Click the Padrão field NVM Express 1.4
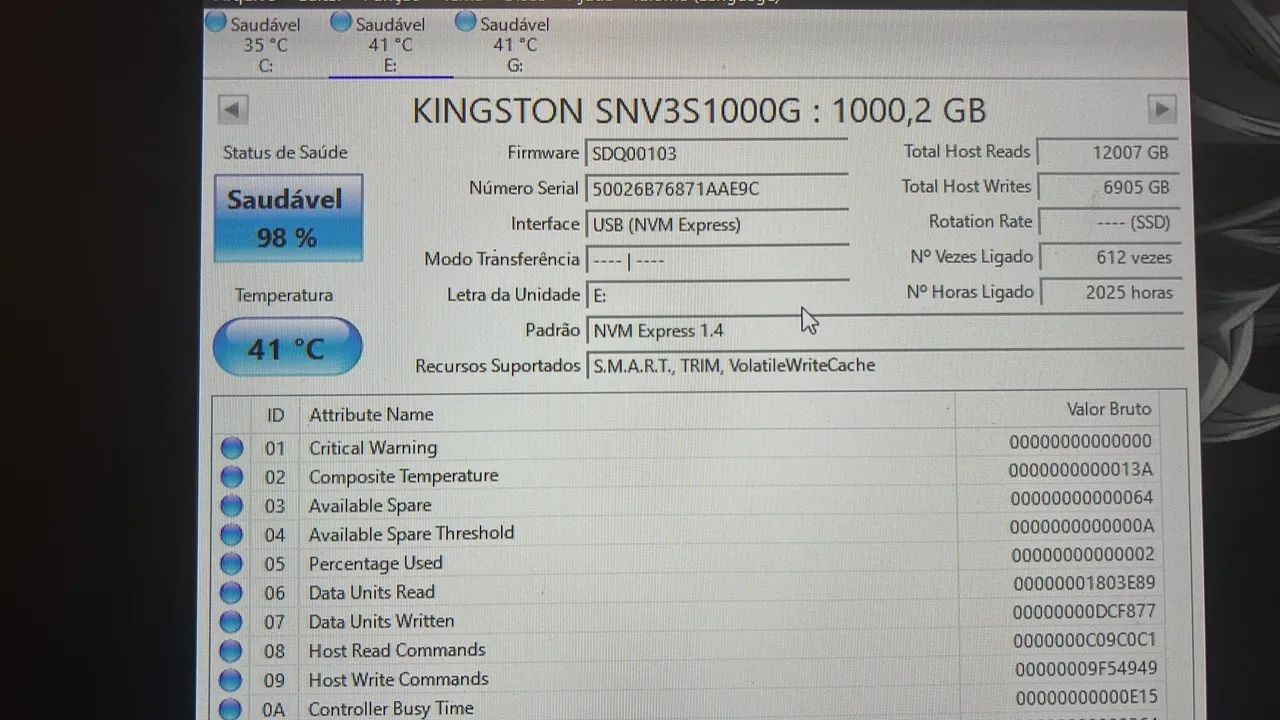The height and width of the screenshot is (720, 1280). (x=885, y=330)
